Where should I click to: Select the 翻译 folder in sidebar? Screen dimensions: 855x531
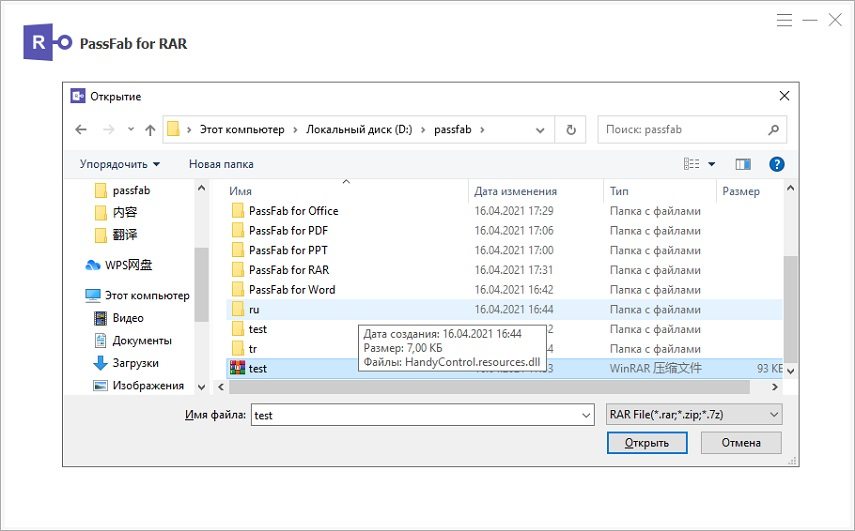(x=116, y=234)
